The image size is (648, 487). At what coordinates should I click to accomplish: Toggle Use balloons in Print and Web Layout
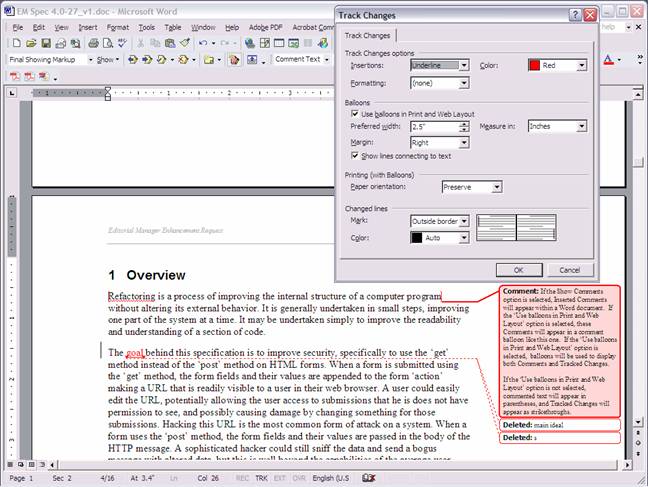coord(356,115)
